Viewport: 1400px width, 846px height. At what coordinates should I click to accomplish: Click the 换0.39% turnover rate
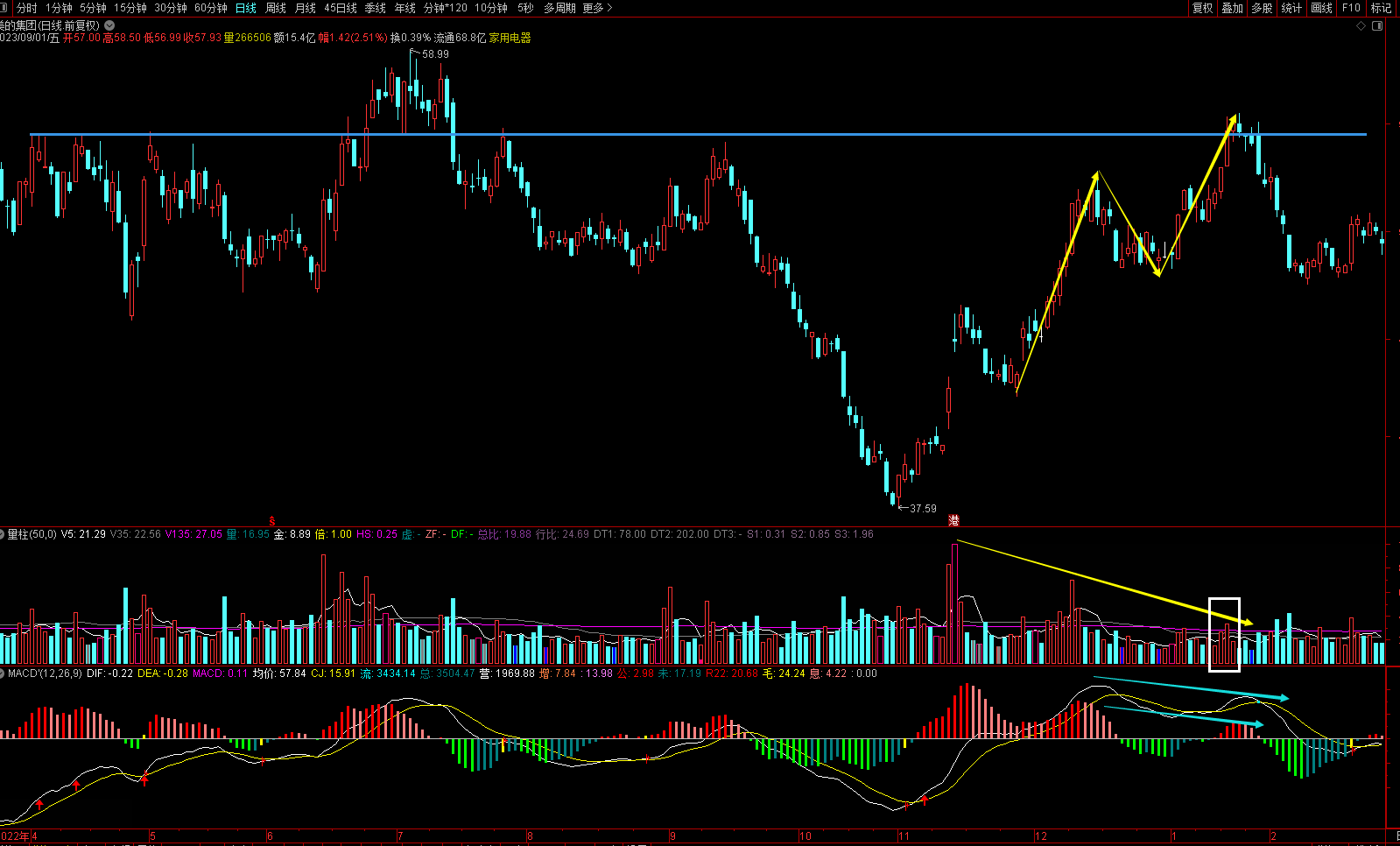(x=411, y=38)
